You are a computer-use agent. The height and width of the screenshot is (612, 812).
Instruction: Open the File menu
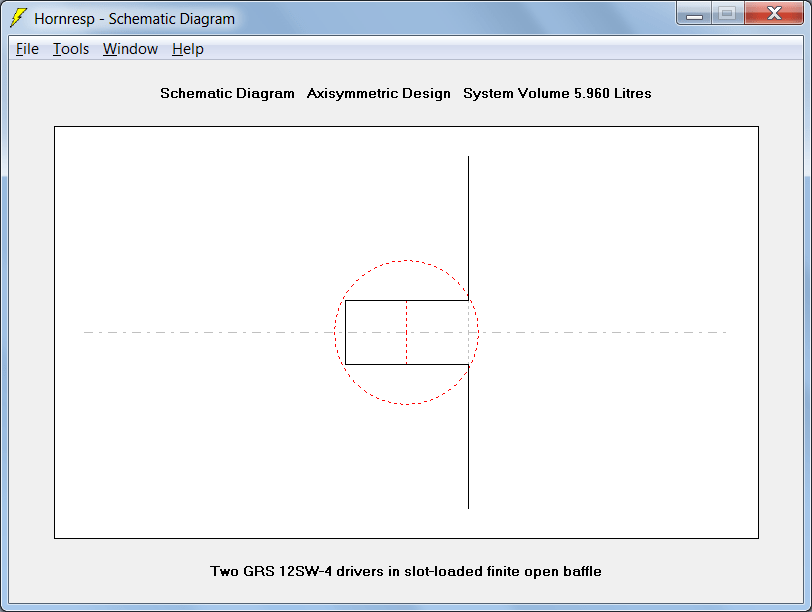(27, 49)
